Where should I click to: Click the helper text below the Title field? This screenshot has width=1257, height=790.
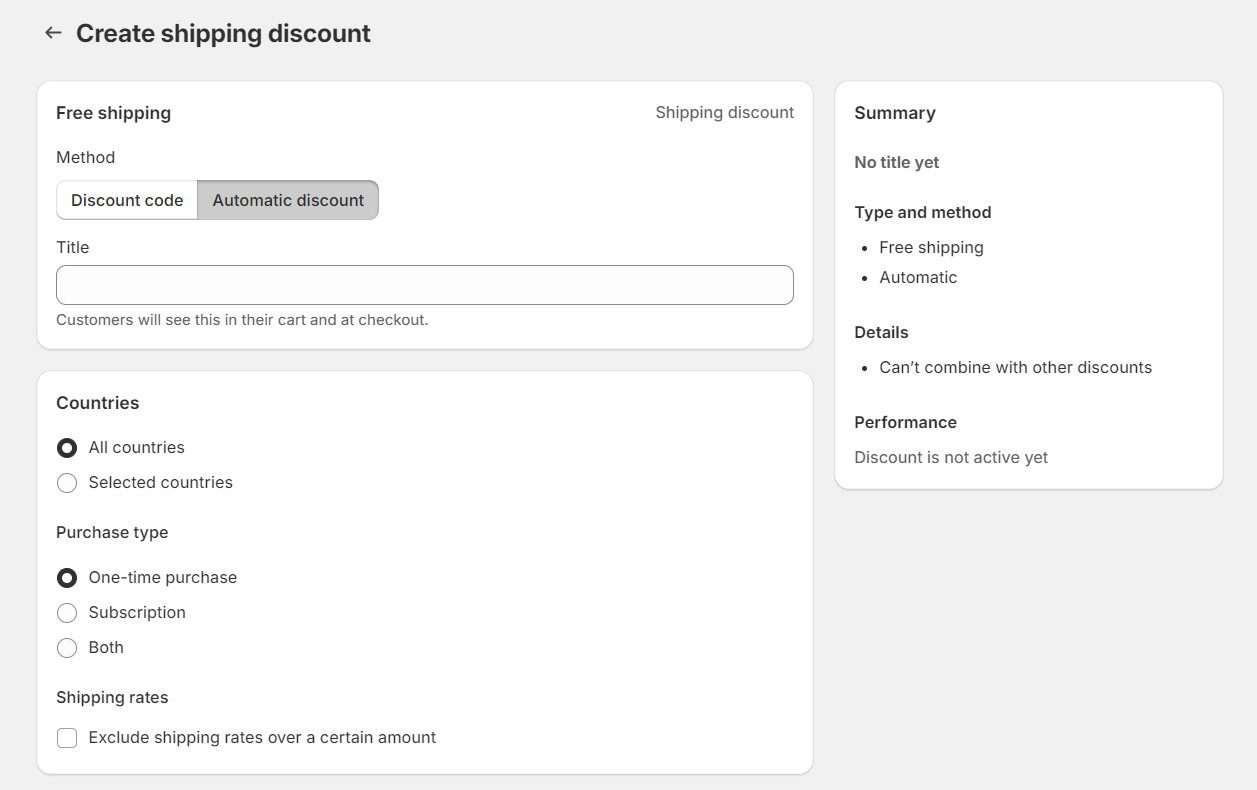242,320
